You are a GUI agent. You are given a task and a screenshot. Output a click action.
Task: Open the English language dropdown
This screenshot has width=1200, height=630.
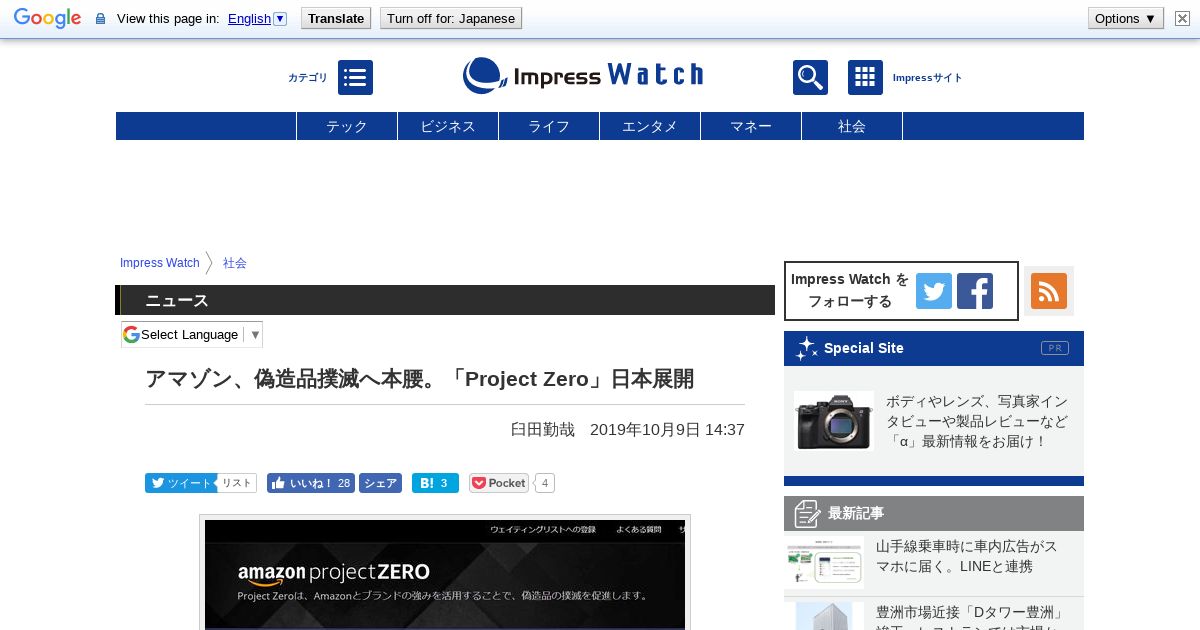click(257, 18)
